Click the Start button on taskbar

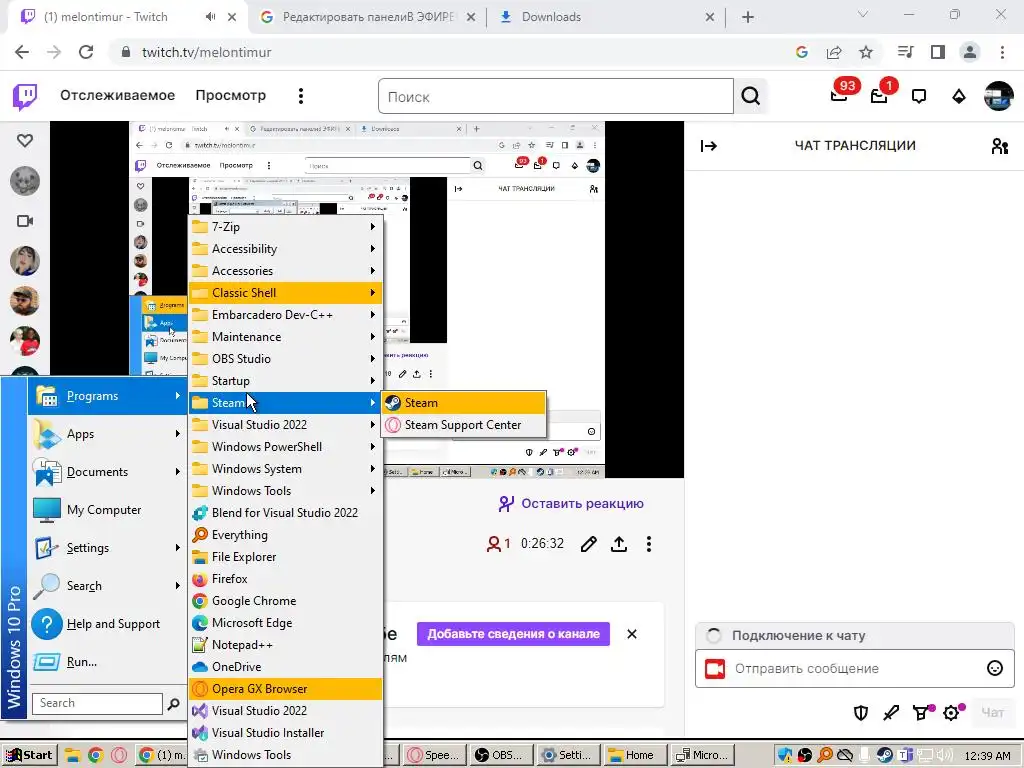pos(29,755)
